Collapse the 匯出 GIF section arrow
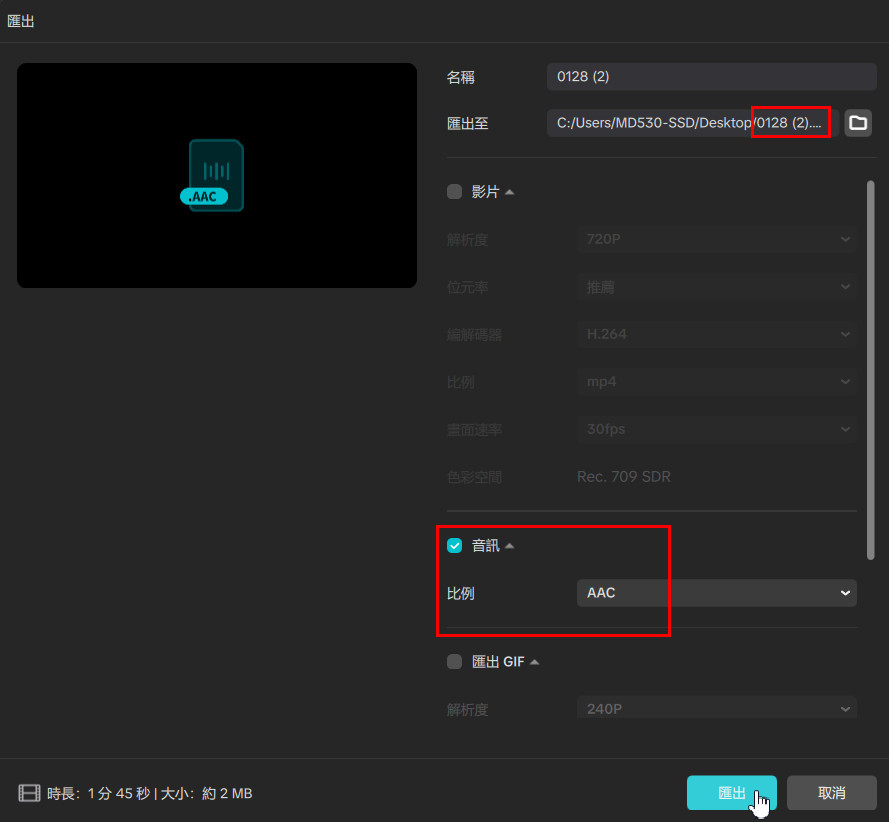The width and height of the screenshot is (889, 822). [534, 662]
